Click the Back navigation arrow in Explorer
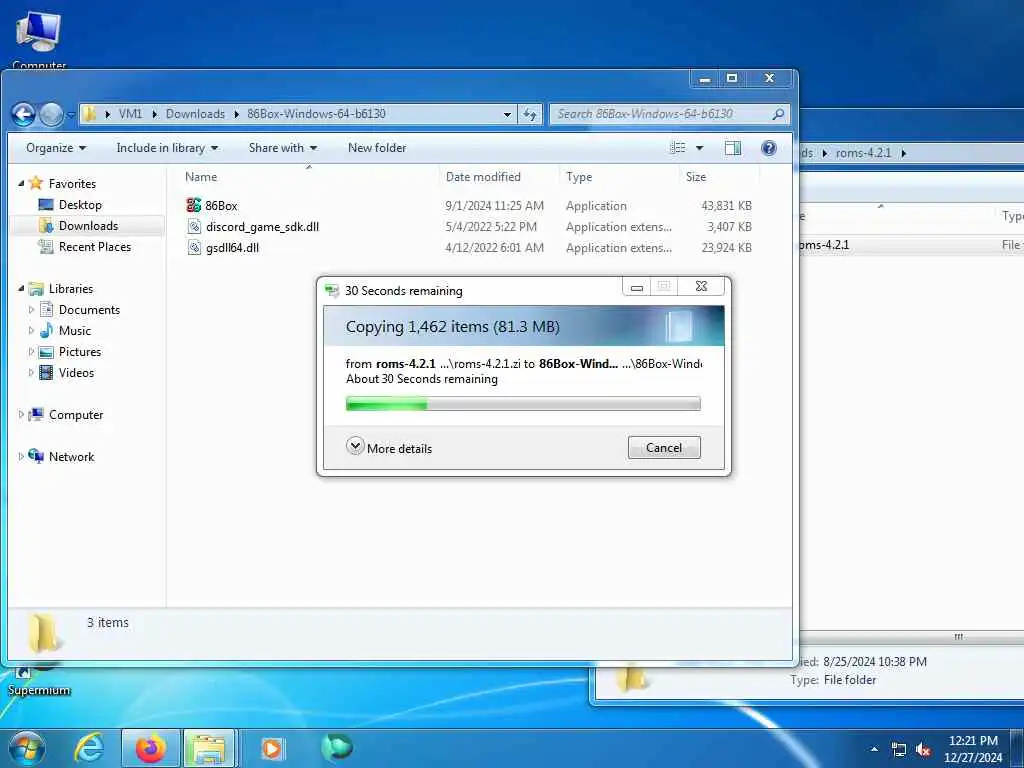The width and height of the screenshot is (1024, 768). 24,114
